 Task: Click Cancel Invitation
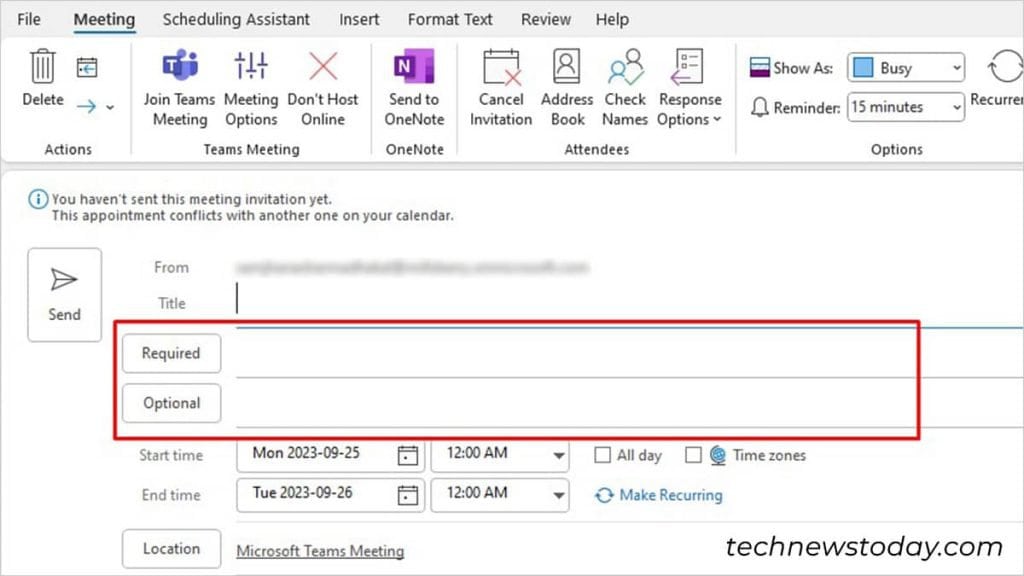[x=500, y=85]
